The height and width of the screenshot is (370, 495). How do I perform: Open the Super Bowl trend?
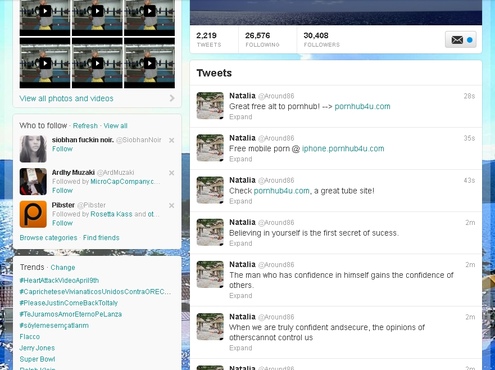pyautogui.click(x=37, y=359)
